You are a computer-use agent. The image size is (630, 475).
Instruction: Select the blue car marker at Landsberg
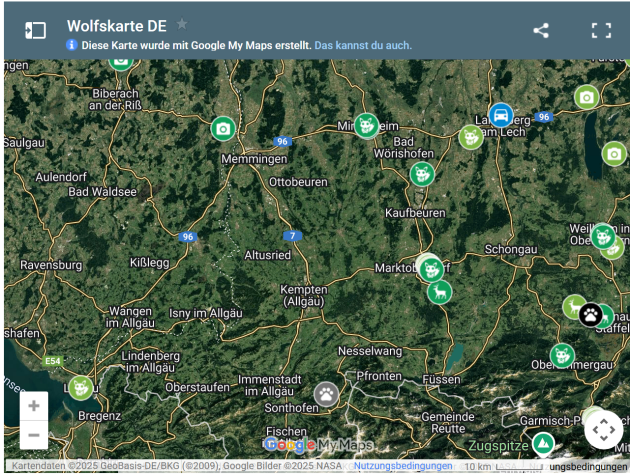point(501,115)
